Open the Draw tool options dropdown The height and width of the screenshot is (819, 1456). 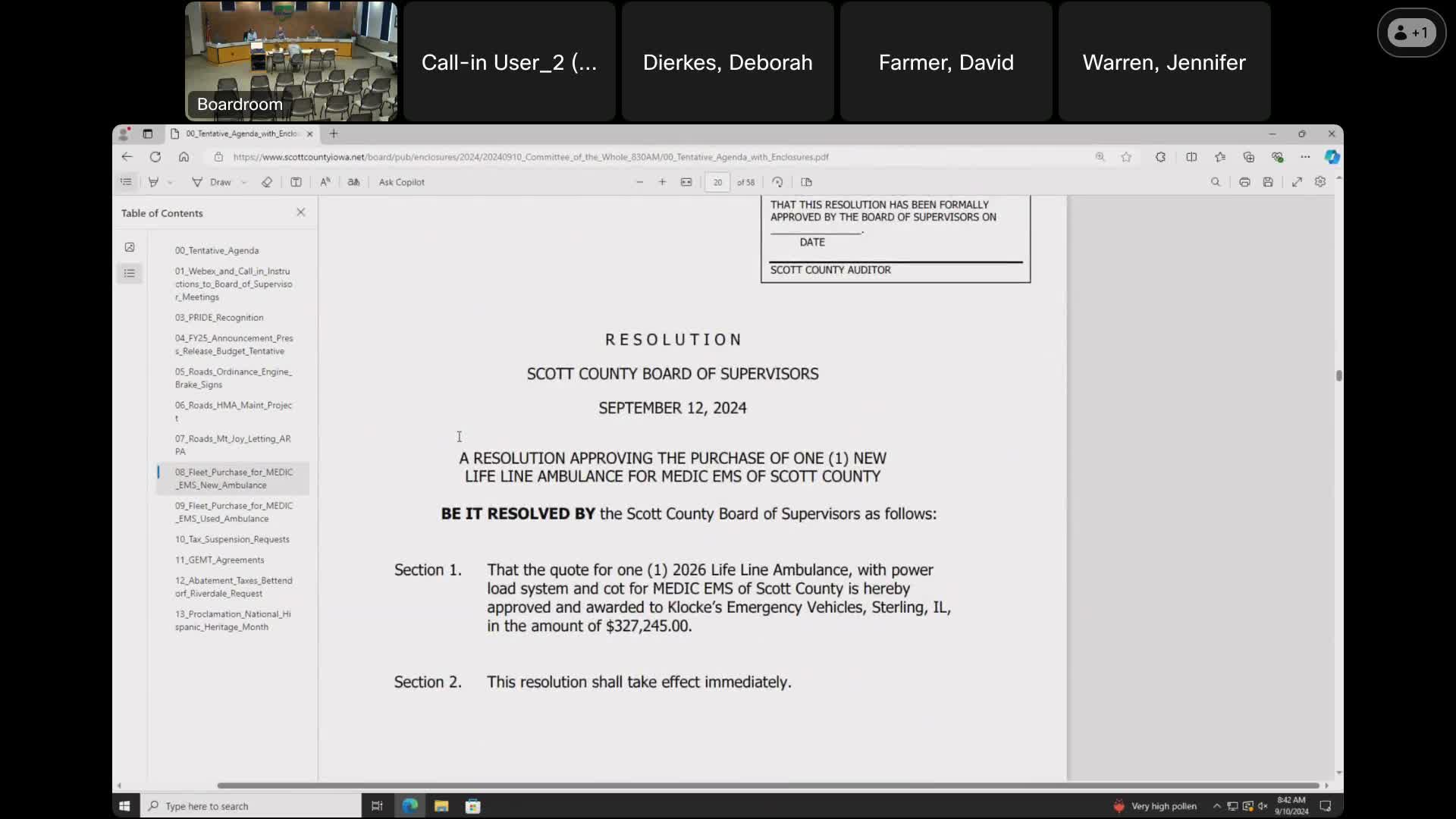pyautogui.click(x=244, y=183)
